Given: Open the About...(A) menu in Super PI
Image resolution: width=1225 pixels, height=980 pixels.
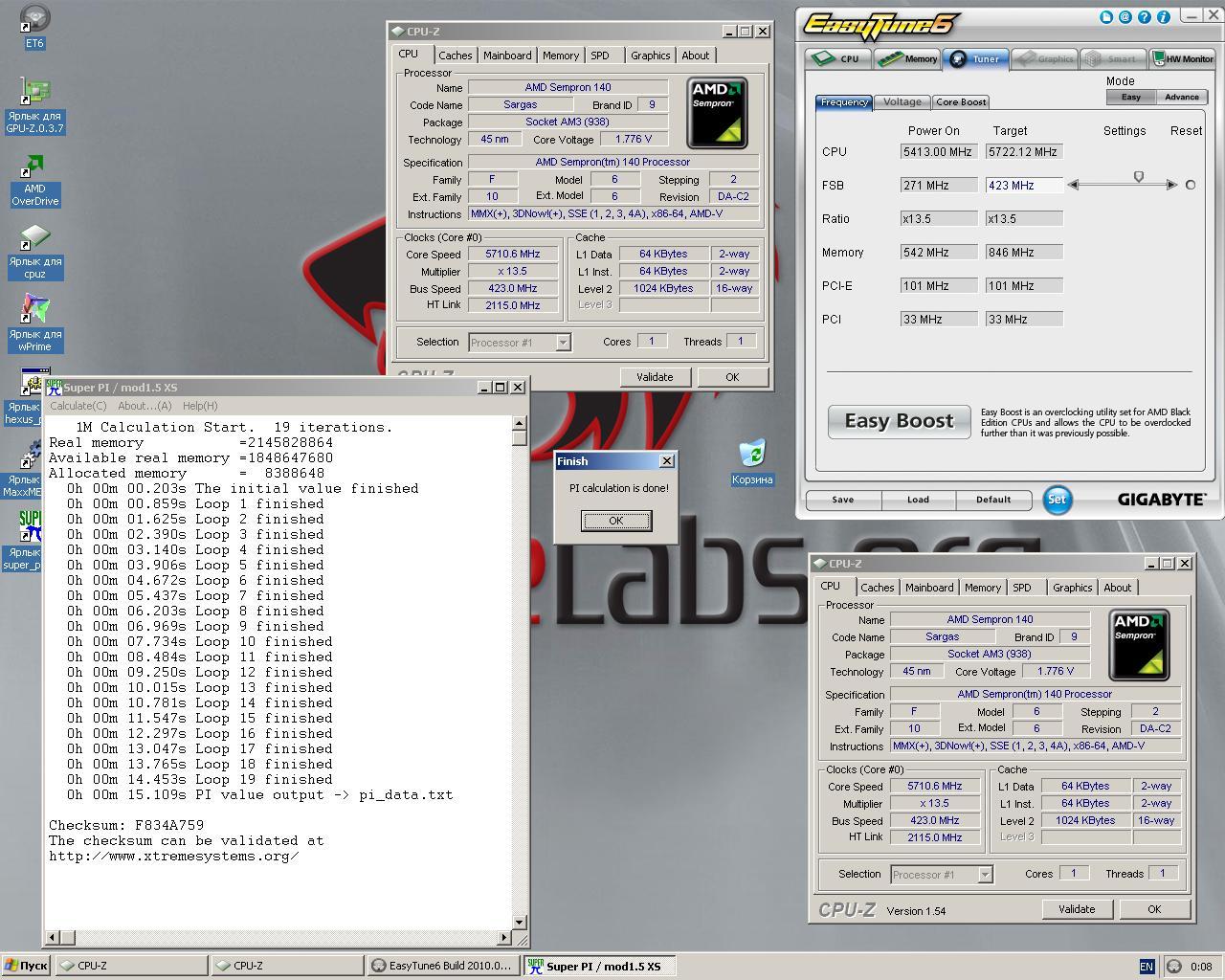Looking at the screenshot, I should [x=145, y=406].
